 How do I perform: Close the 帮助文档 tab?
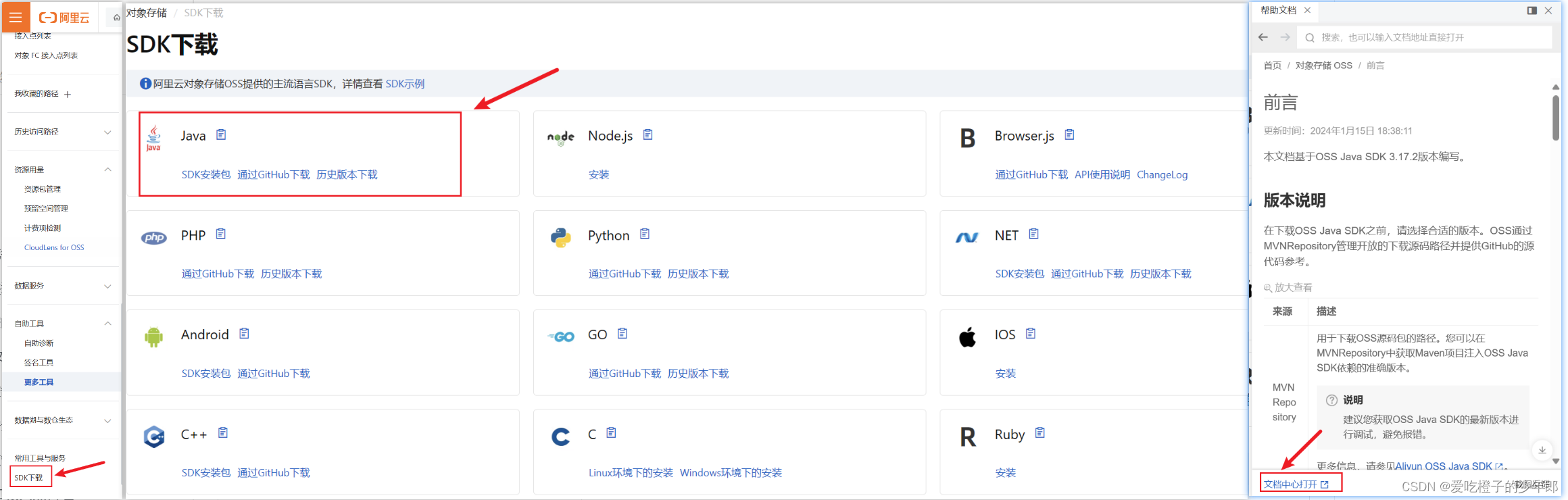click(1307, 10)
